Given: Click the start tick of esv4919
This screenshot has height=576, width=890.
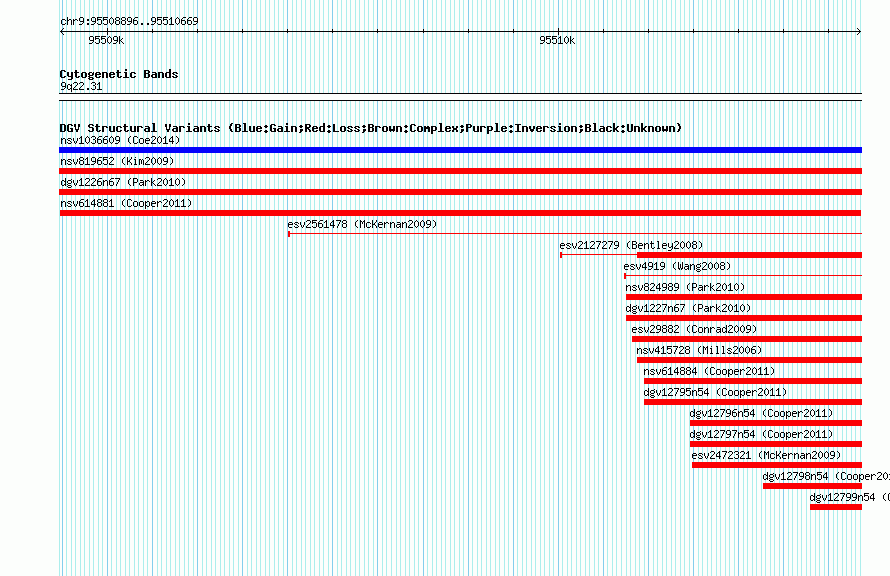Looking at the screenshot, I should point(625,276).
